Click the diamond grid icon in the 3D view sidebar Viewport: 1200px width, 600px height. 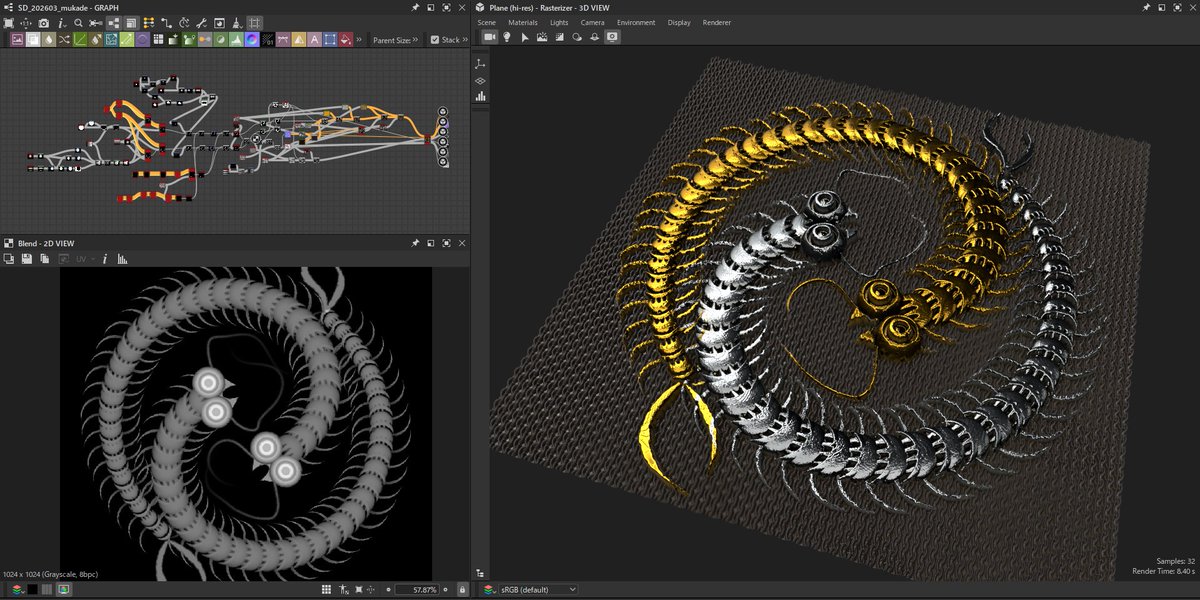point(481,80)
